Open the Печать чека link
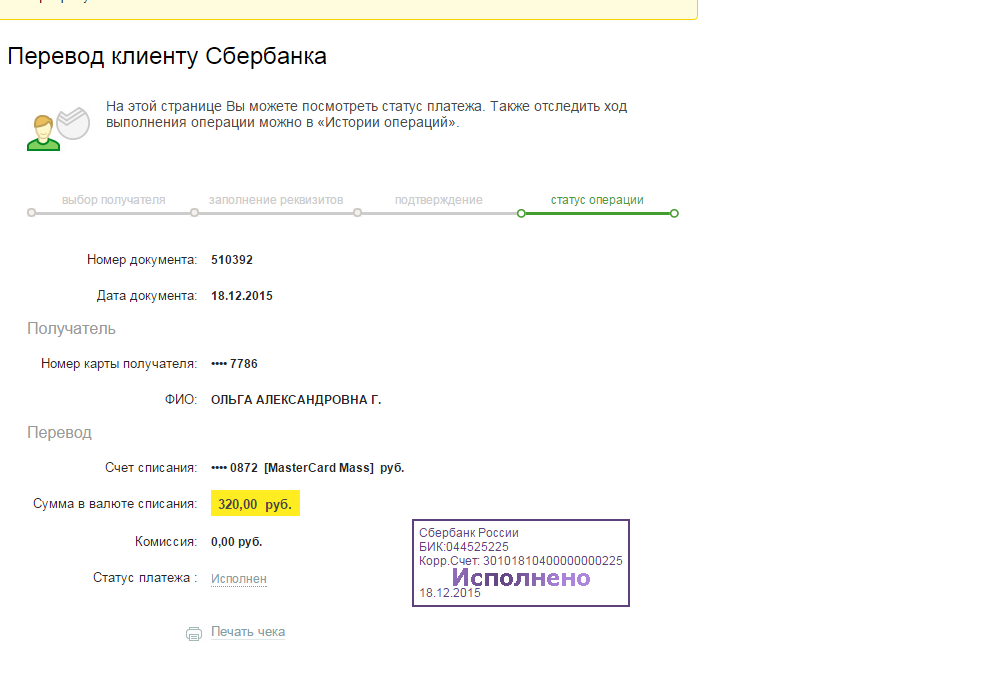Viewport: 1005px width, 691px height. [248, 632]
